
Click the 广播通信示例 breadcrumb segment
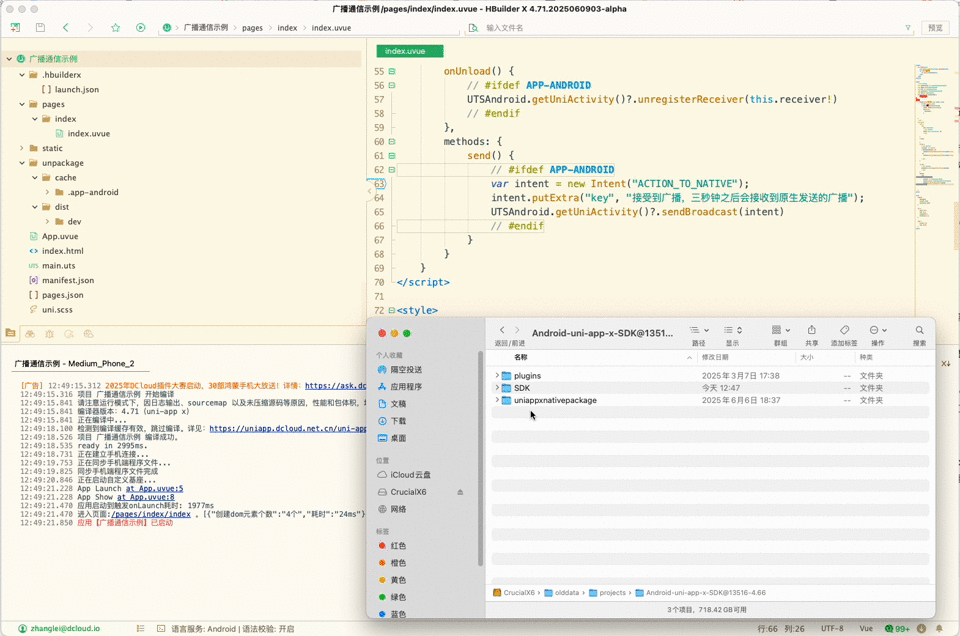tap(206, 28)
